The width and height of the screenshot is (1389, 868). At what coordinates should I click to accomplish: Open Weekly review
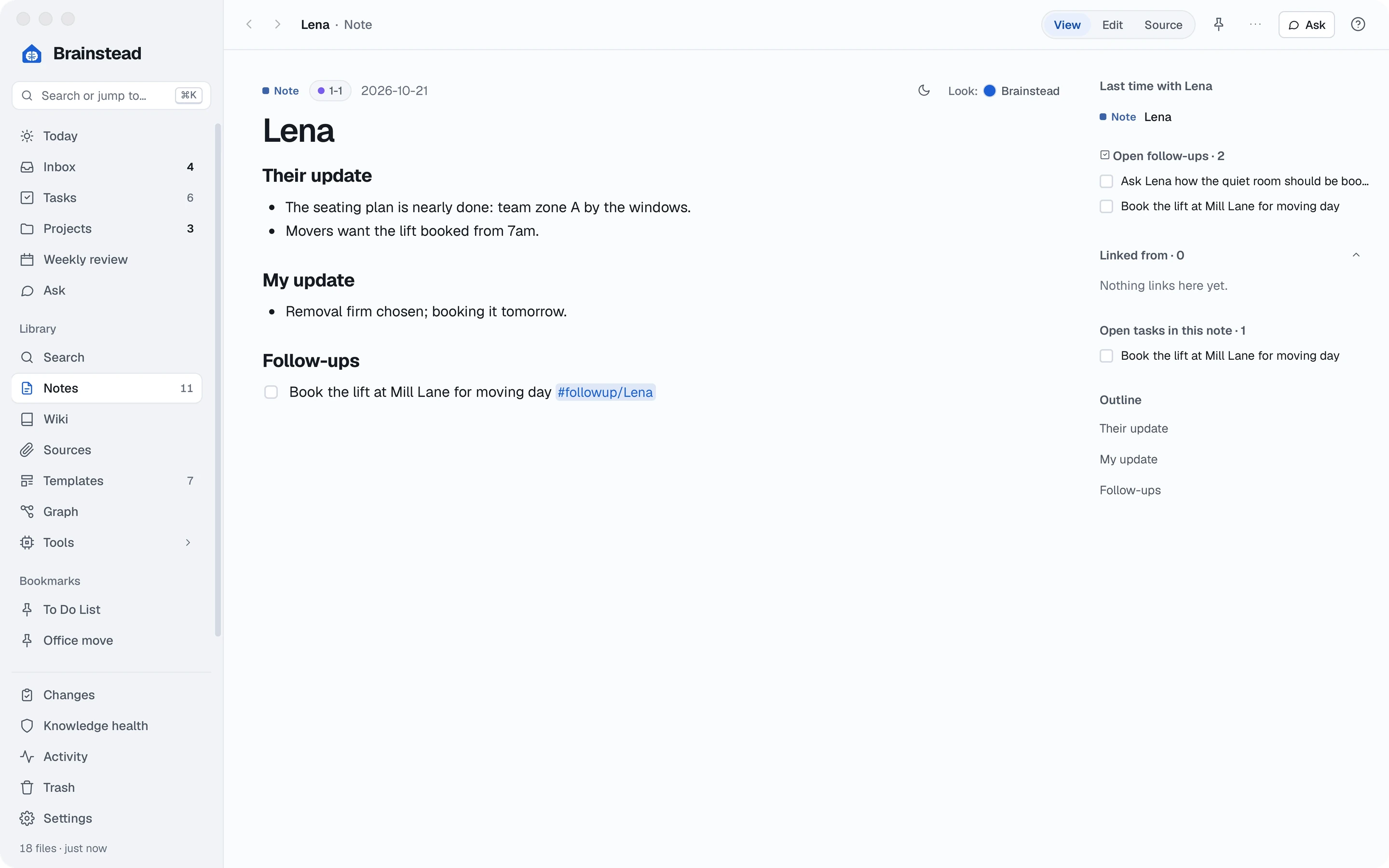point(107,259)
